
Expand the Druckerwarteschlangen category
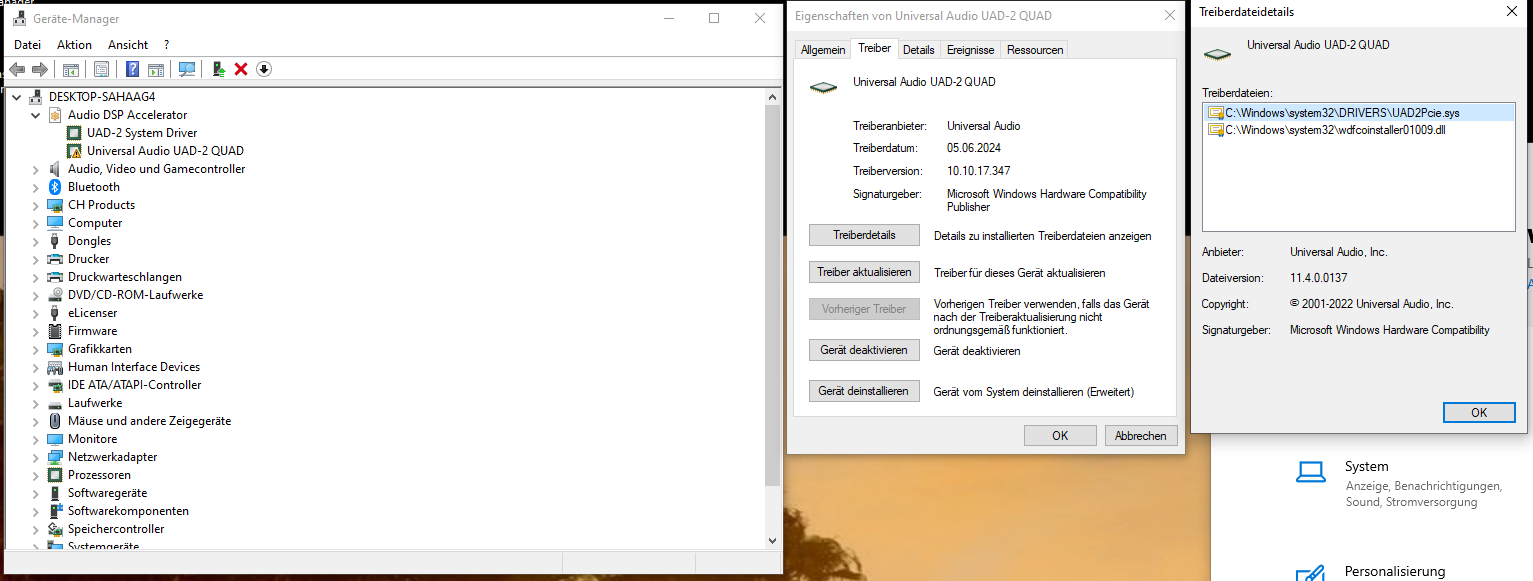[36, 277]
